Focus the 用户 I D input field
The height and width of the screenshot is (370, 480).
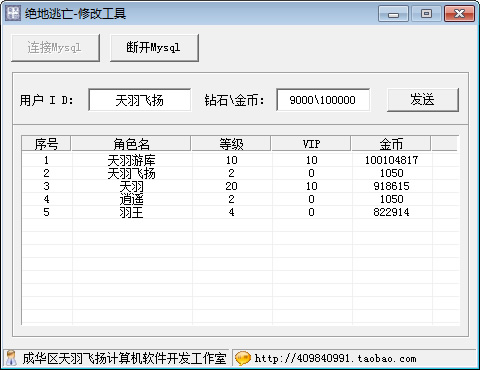point(140,100)
